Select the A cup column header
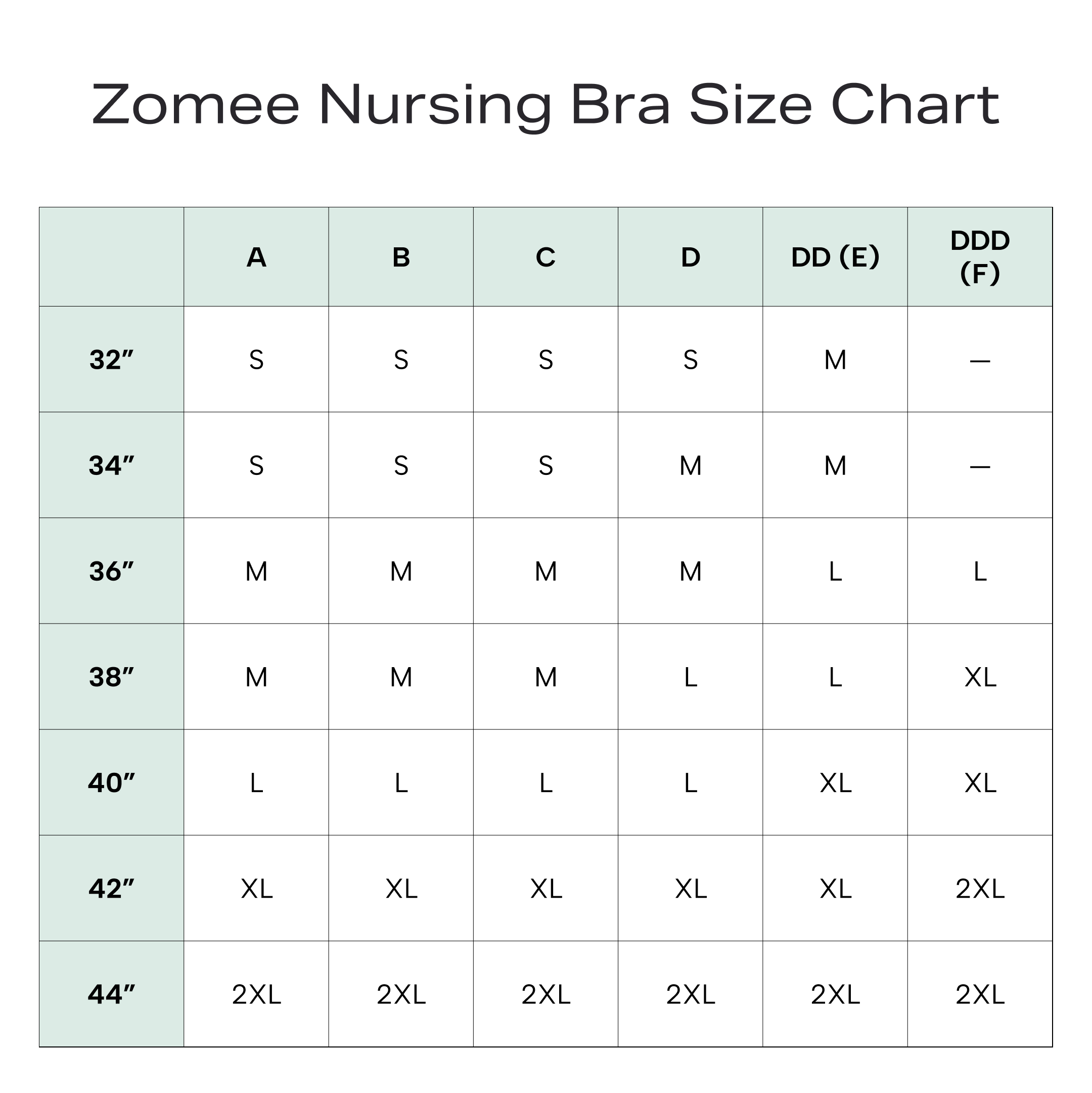Viewport: 1092px width, 1093px height. [x=256, y=257]
